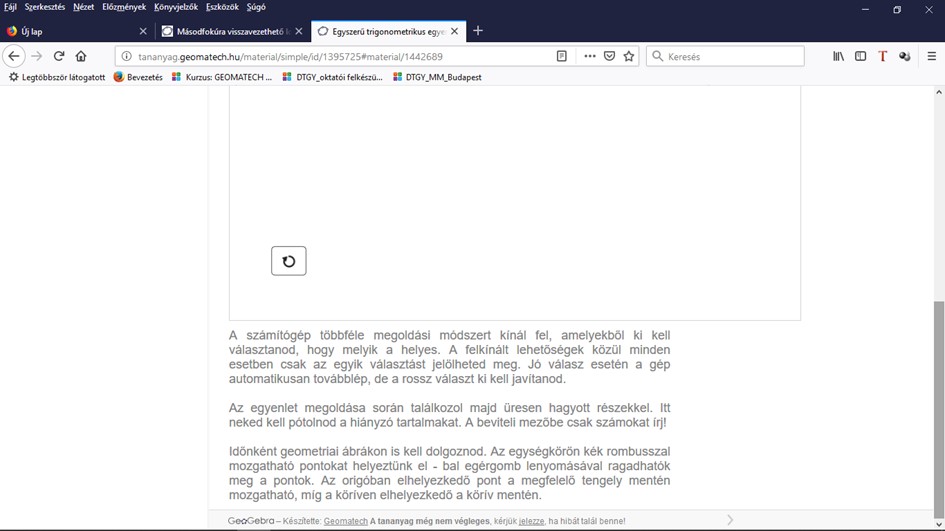Click the GeoGebra applet reset button
945x531 pixels.
pyautogui.click(x=289, y=261)
